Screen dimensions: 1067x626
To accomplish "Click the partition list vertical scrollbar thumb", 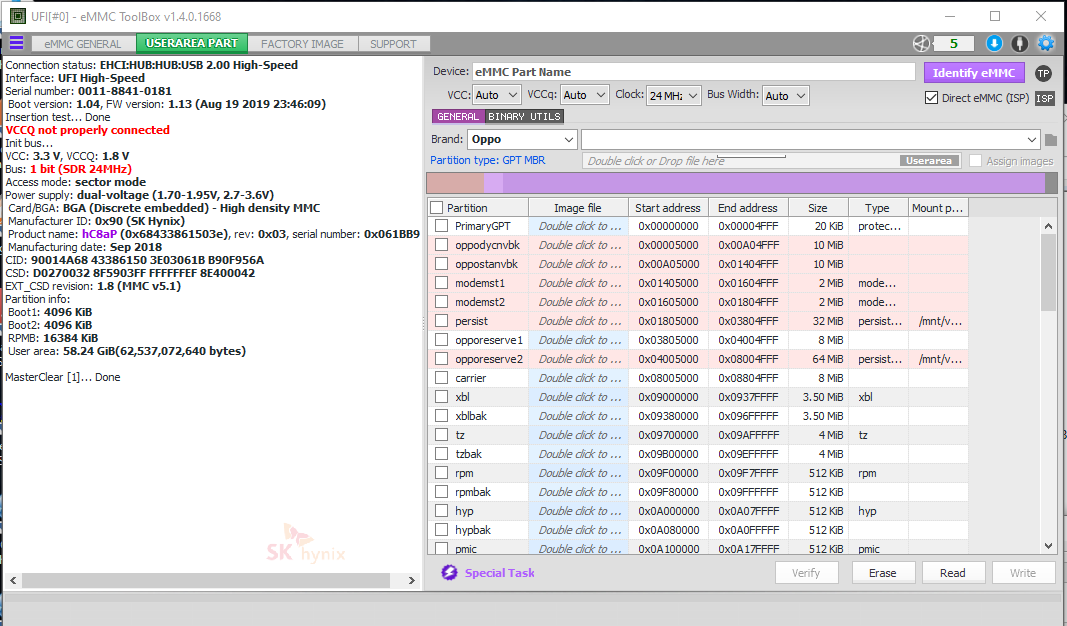I will click(1048, 271).
